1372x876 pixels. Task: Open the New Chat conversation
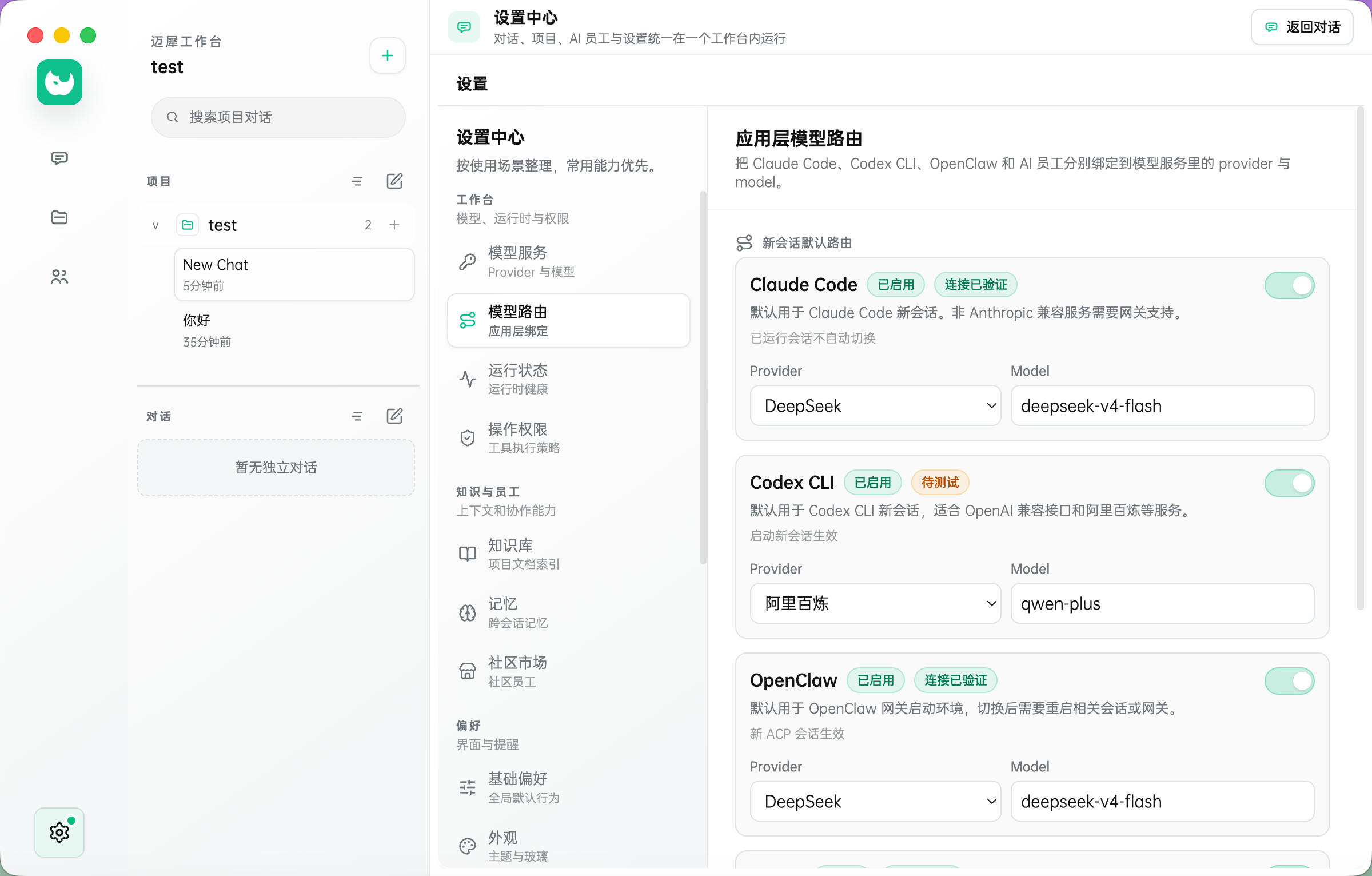[x=294, y=274]
